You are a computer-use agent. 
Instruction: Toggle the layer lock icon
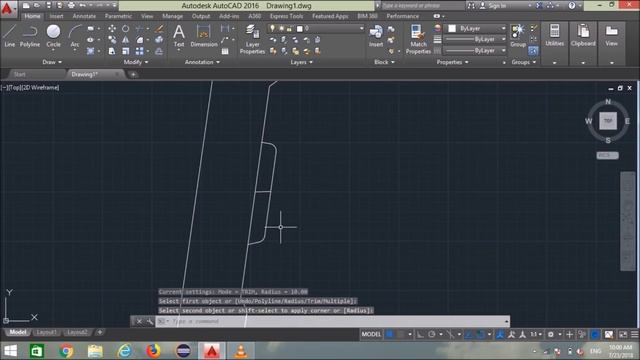[x=289, y=28]
